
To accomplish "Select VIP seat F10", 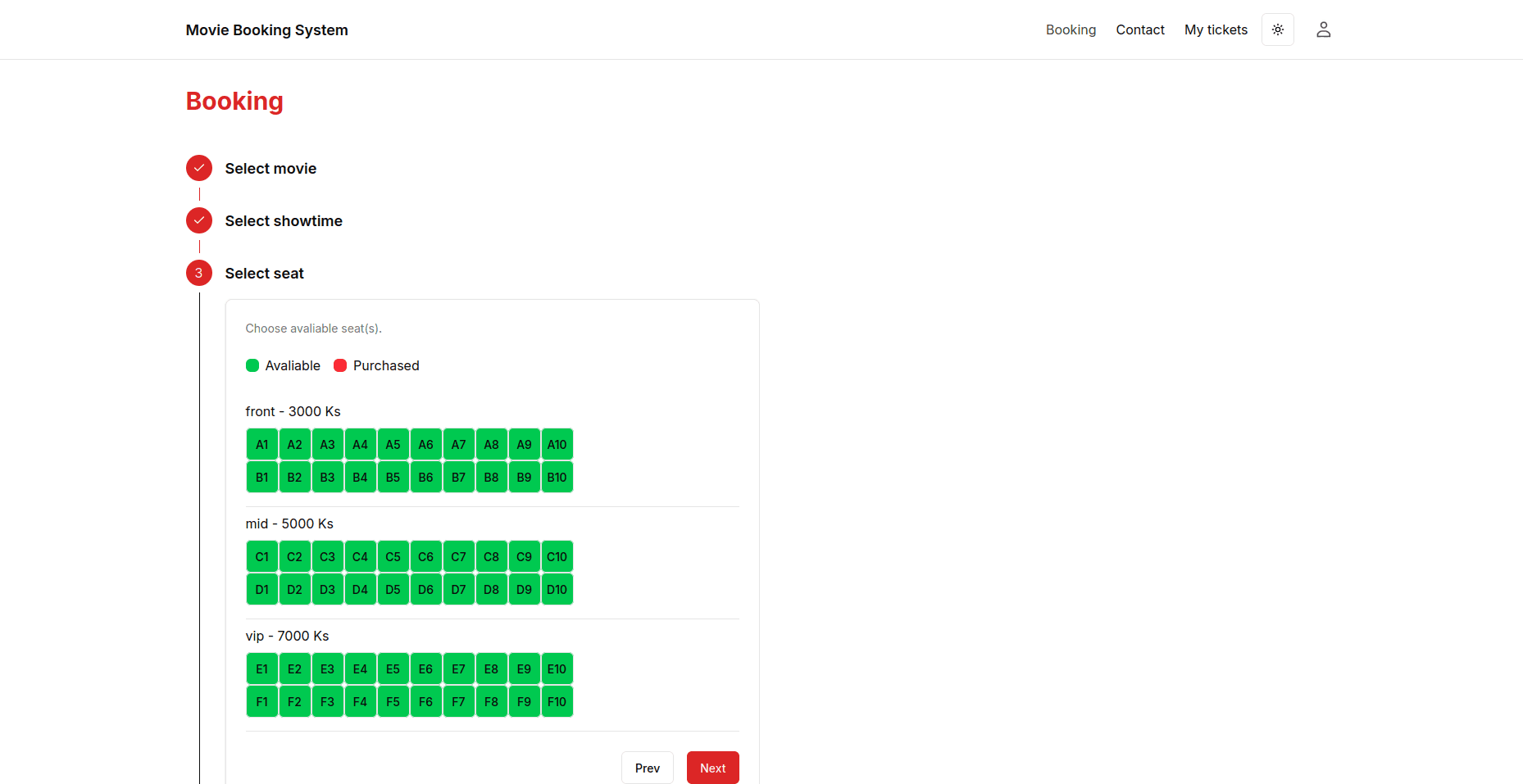I will [557, 701].
